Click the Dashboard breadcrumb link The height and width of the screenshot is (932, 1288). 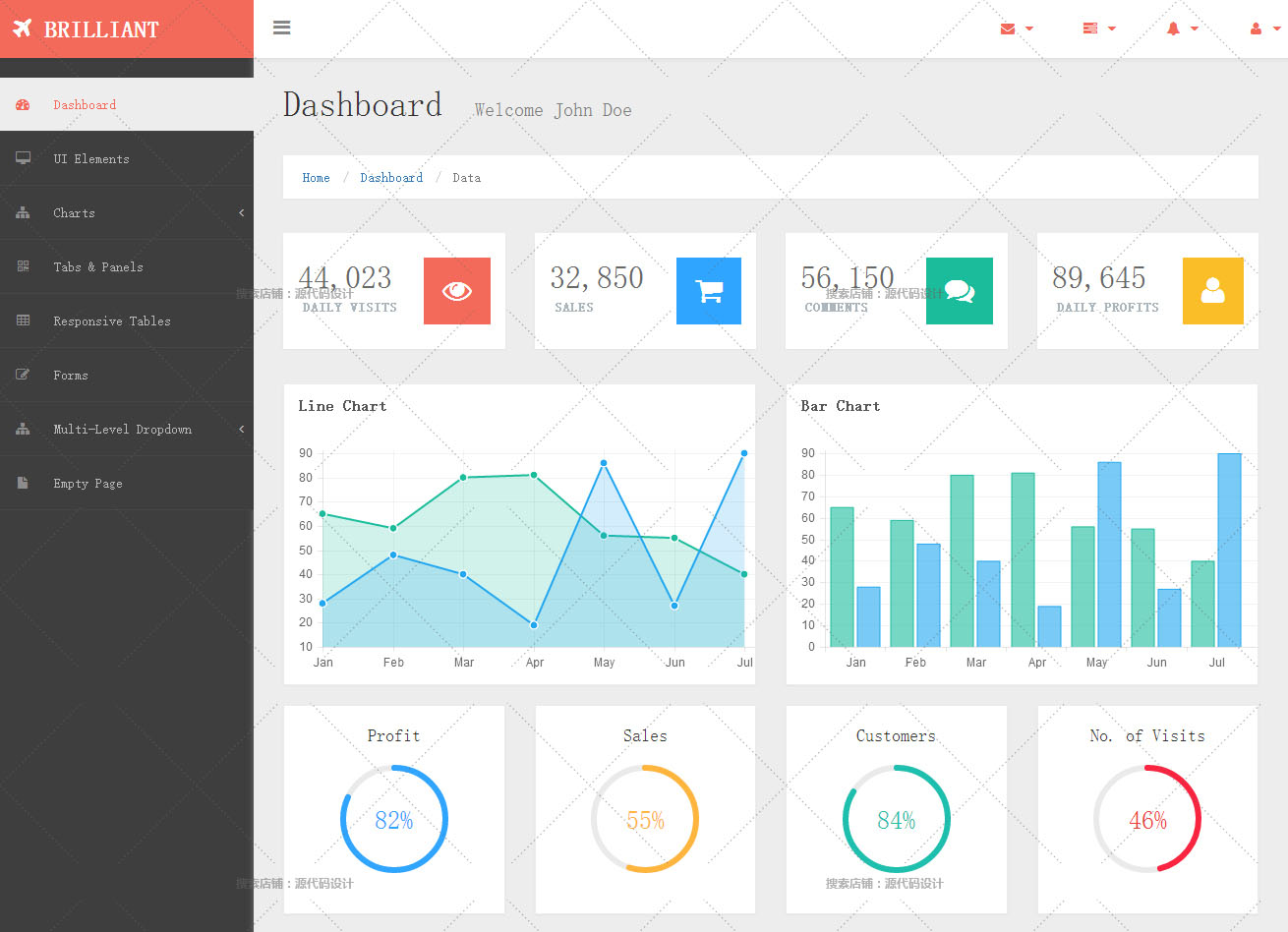pyautogui.click(x=391, y=178)
